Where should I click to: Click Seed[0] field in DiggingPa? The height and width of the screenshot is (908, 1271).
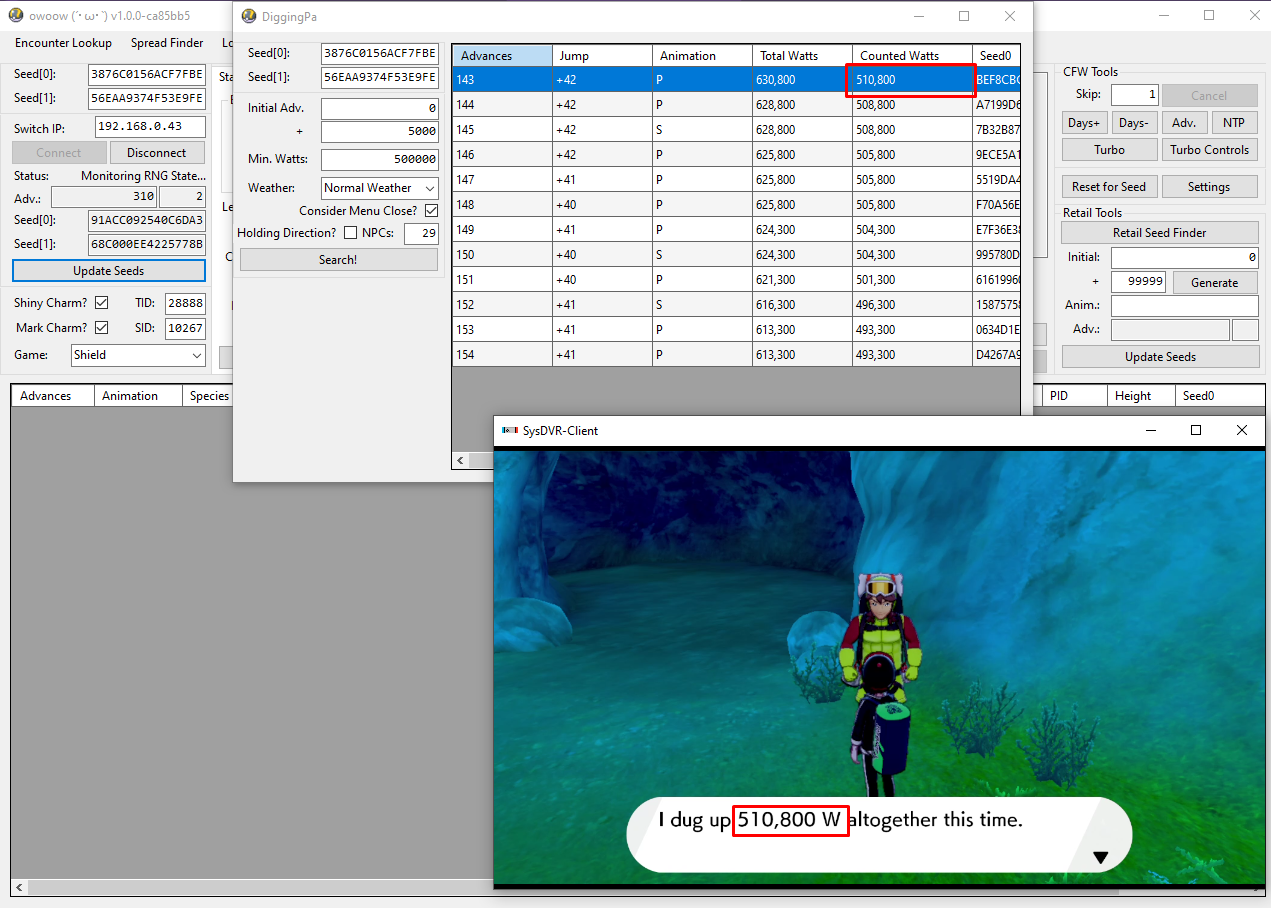pos(380,53)
